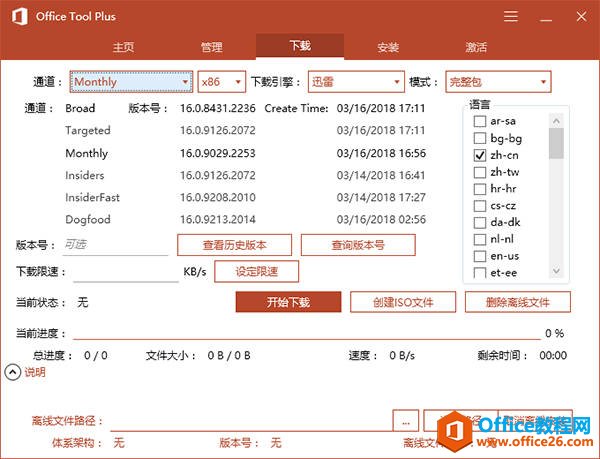Click the browse '...' path button

pos(406,421)
